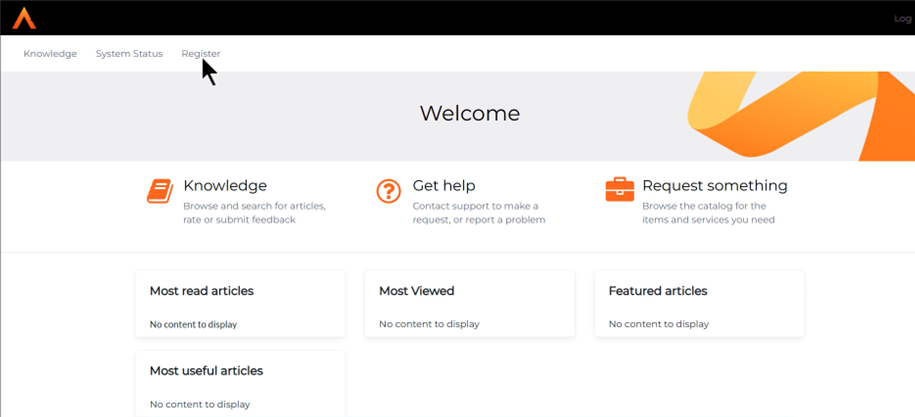Click the Welcome banner heading
The width and height of the screenshot is (915, 417).
coord(470,114)
